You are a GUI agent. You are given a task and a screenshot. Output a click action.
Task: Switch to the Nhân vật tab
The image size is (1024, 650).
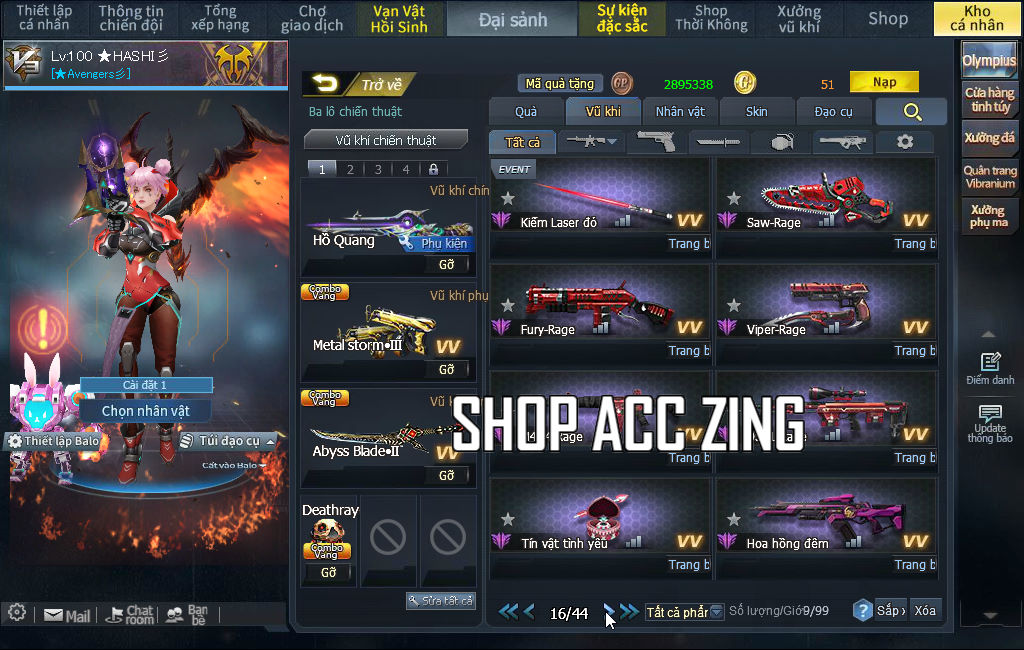coord(680,112)
